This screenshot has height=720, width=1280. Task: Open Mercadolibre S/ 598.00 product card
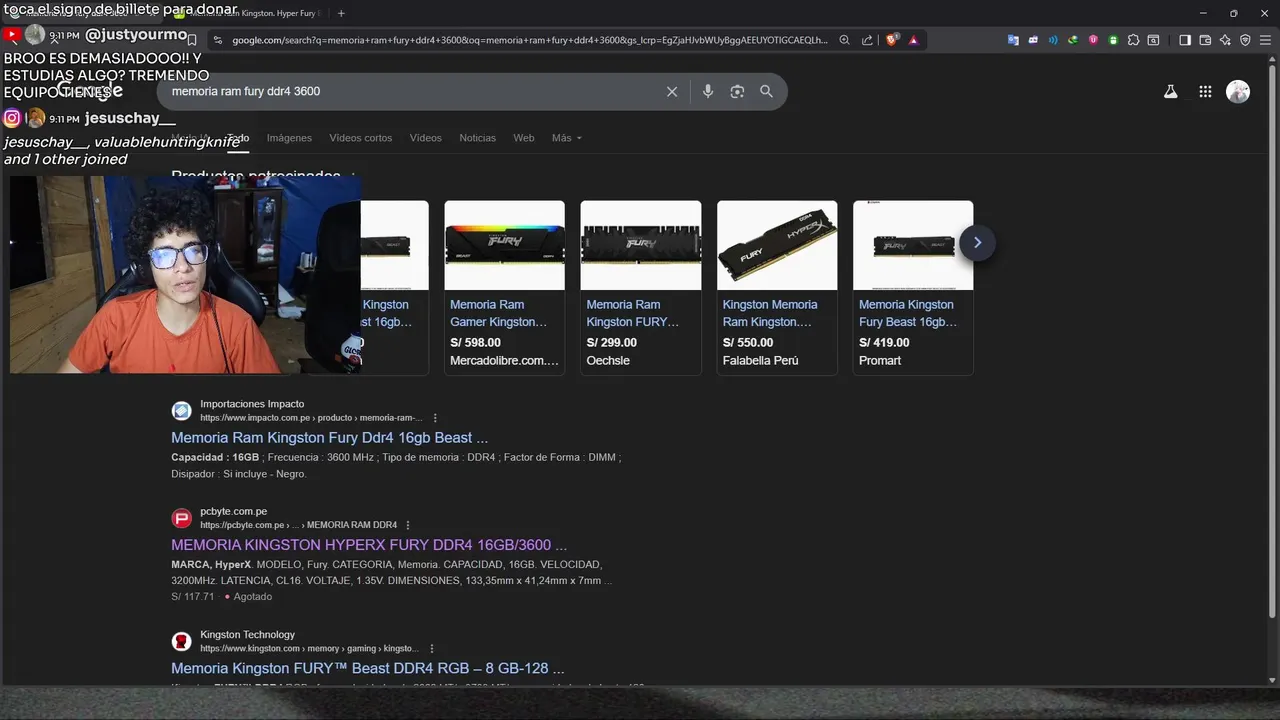(504, 288)
